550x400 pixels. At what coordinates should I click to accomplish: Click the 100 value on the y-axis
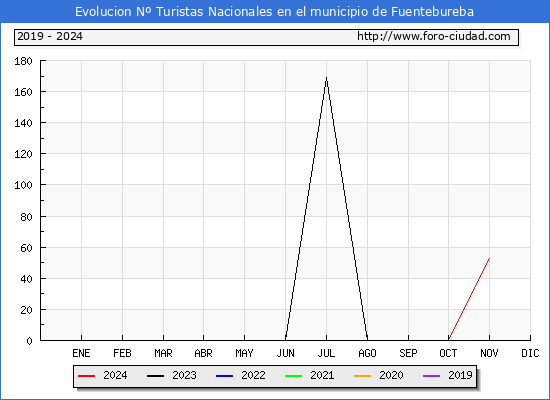click(x=23, y=185)
